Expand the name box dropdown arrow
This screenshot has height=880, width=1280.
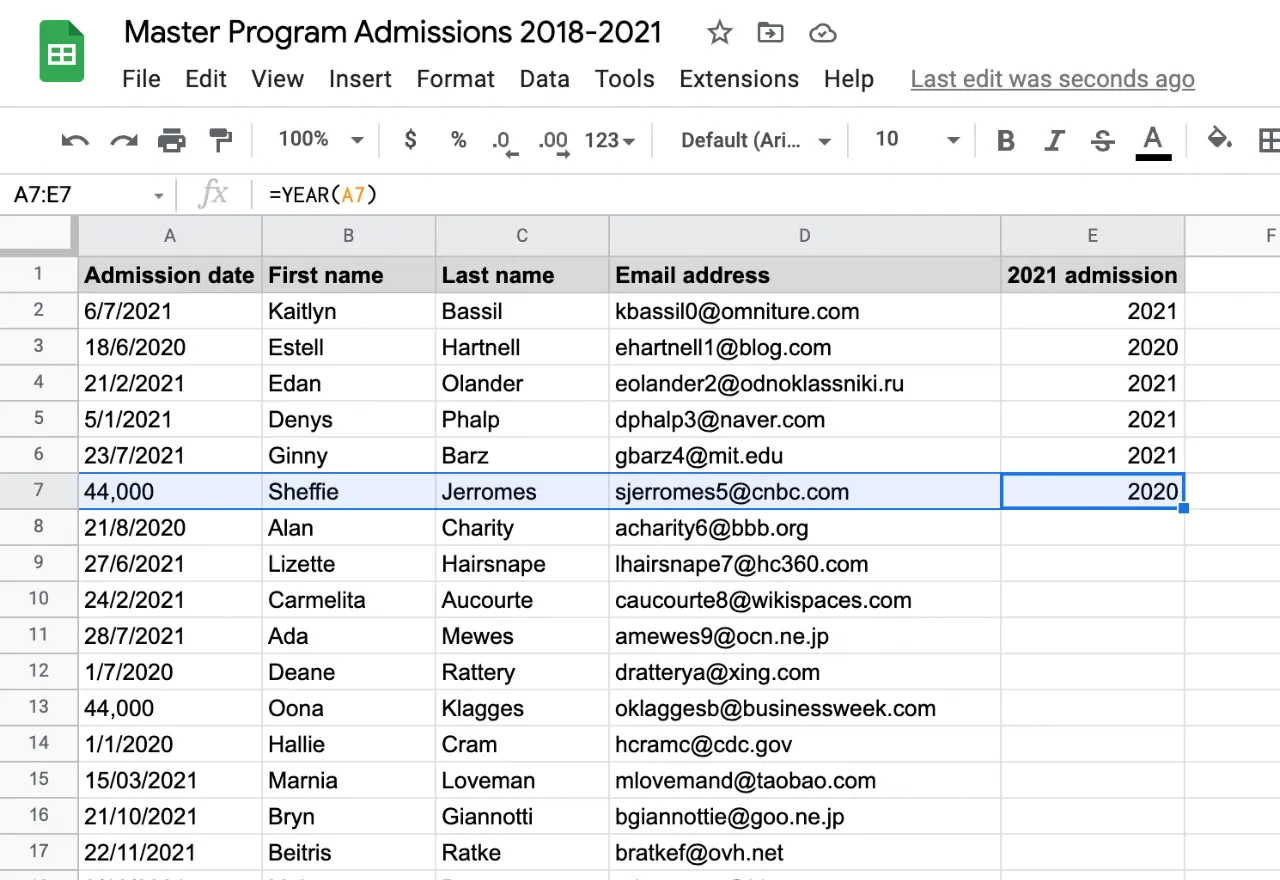158,196
